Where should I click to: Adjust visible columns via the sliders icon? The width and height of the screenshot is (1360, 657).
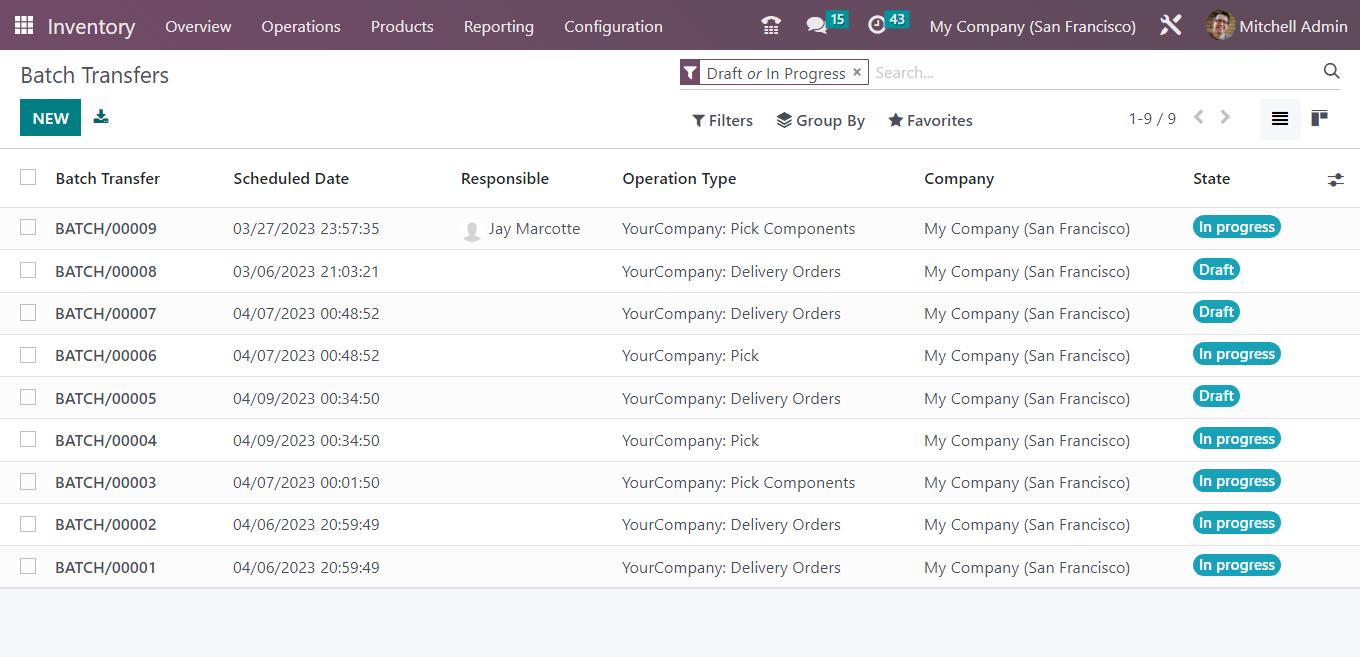coord(1336,180)
